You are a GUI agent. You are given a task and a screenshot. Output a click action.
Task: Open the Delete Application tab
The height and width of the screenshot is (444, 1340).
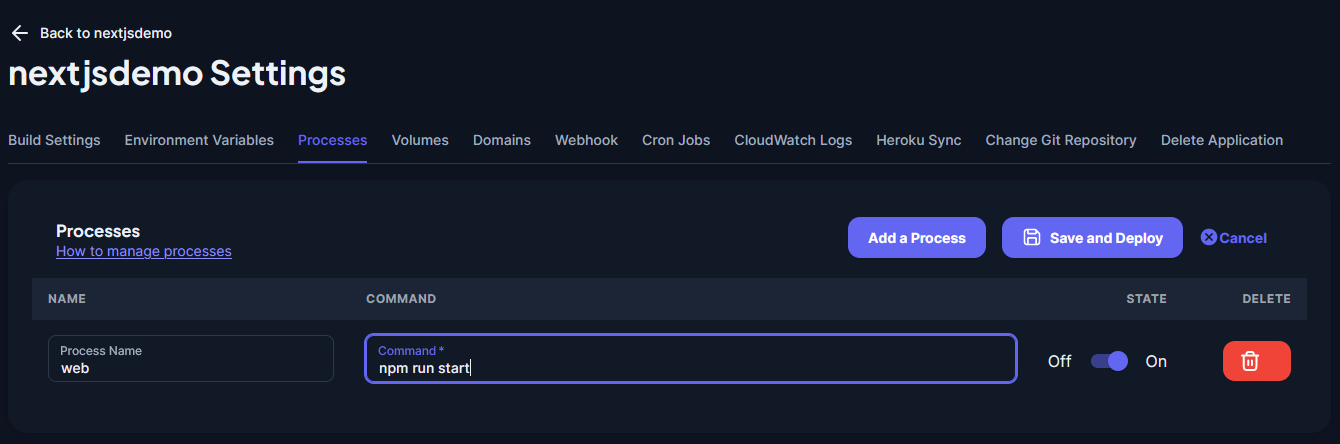pyautogui.click(x=1221, y=140)
